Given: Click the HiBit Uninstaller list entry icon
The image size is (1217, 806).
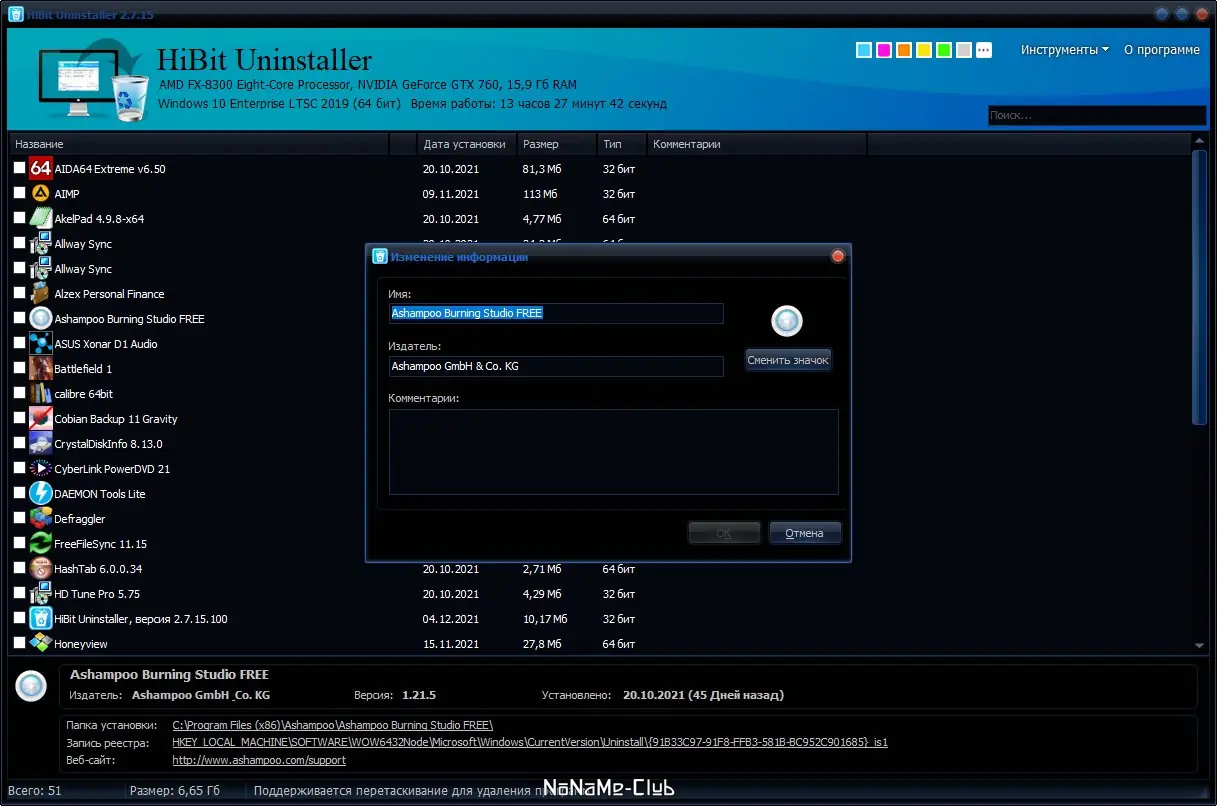Looking at the screenshot, I should [x=41, y=618].
